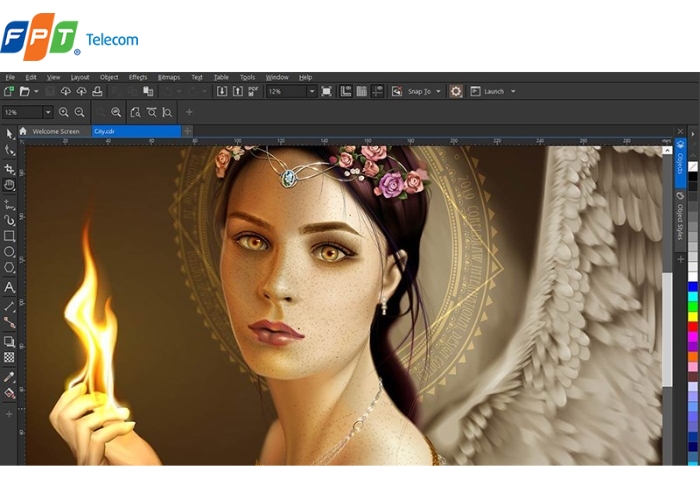The image size is (700, 500).
Task: Toggle Show Grid button
Action: 362,92
